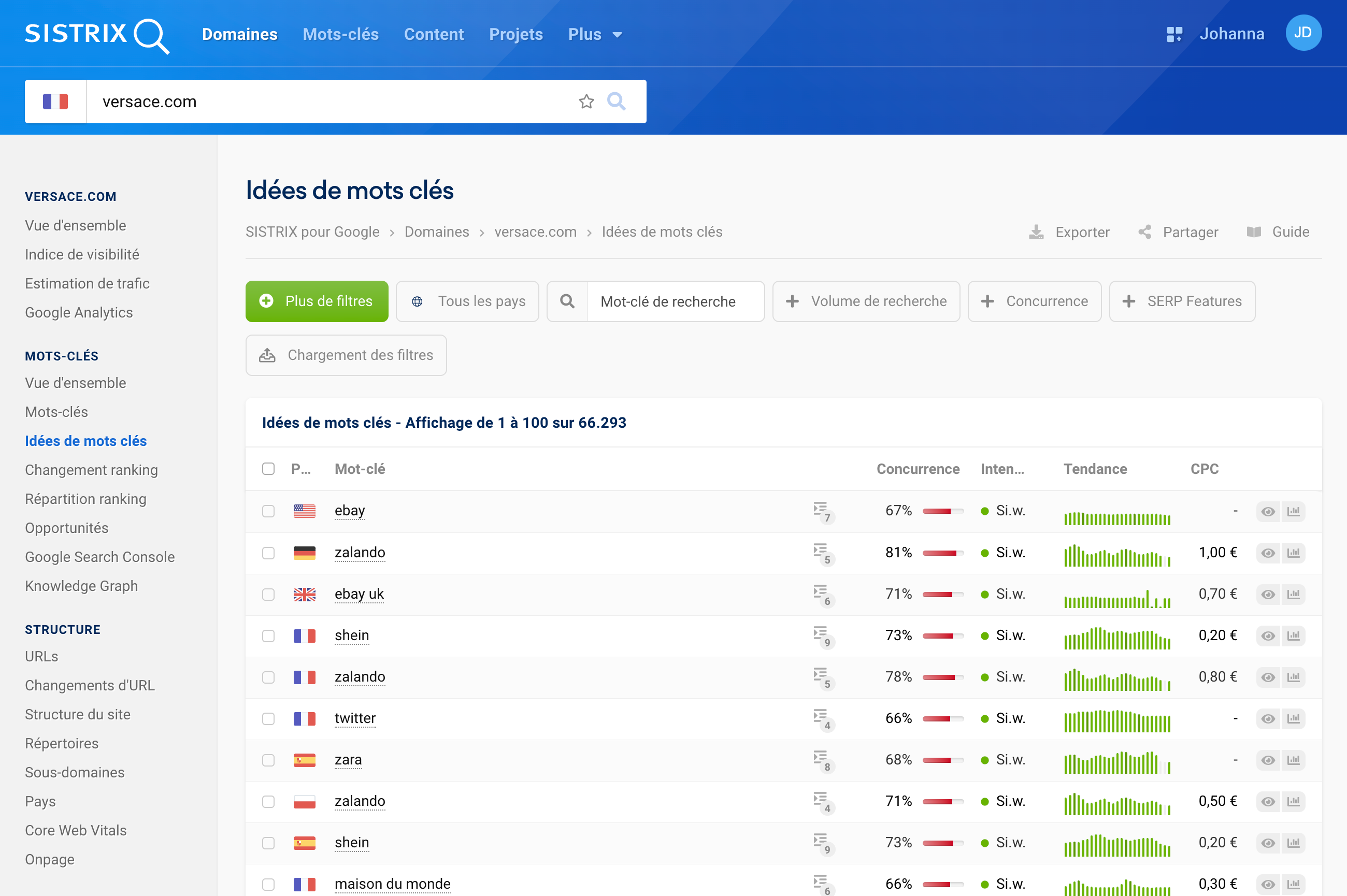Open Core Web Vitals in sidebar

click(76, 830)
